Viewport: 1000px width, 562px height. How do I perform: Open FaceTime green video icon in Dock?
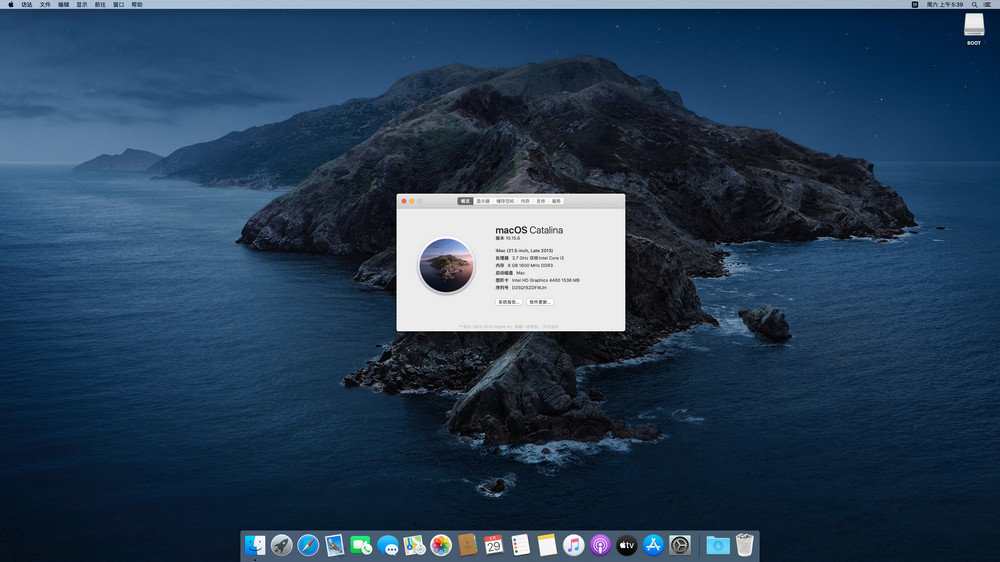tap(361, 545)
